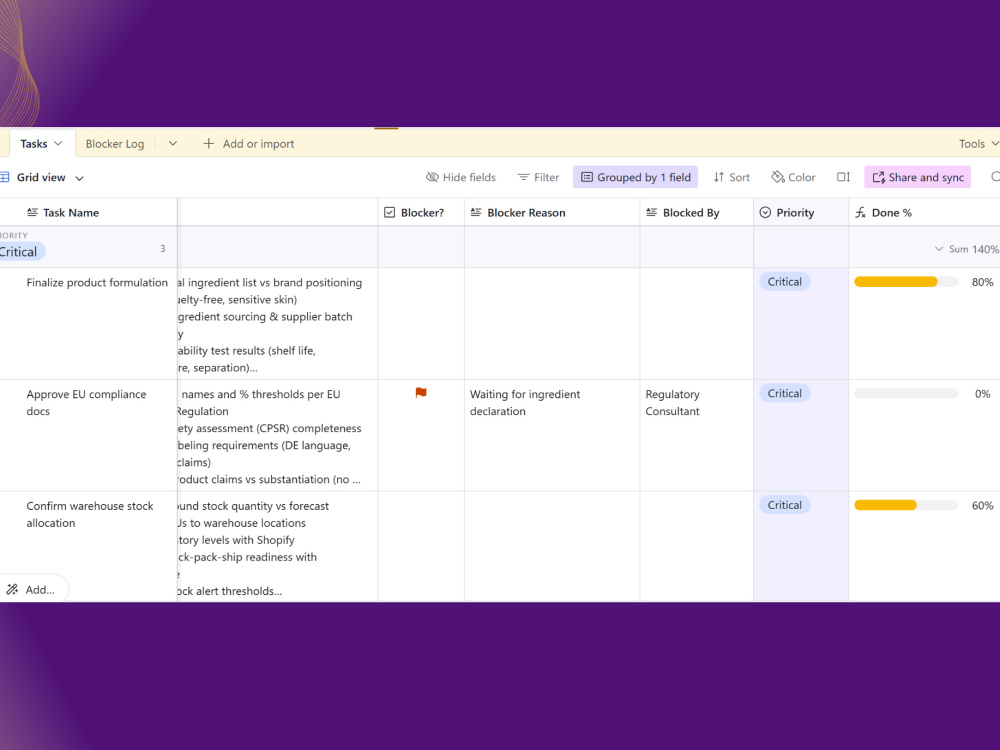The image size is (1000, 750).
Task: Open the Color records menu
Action: tap(793, 177)
